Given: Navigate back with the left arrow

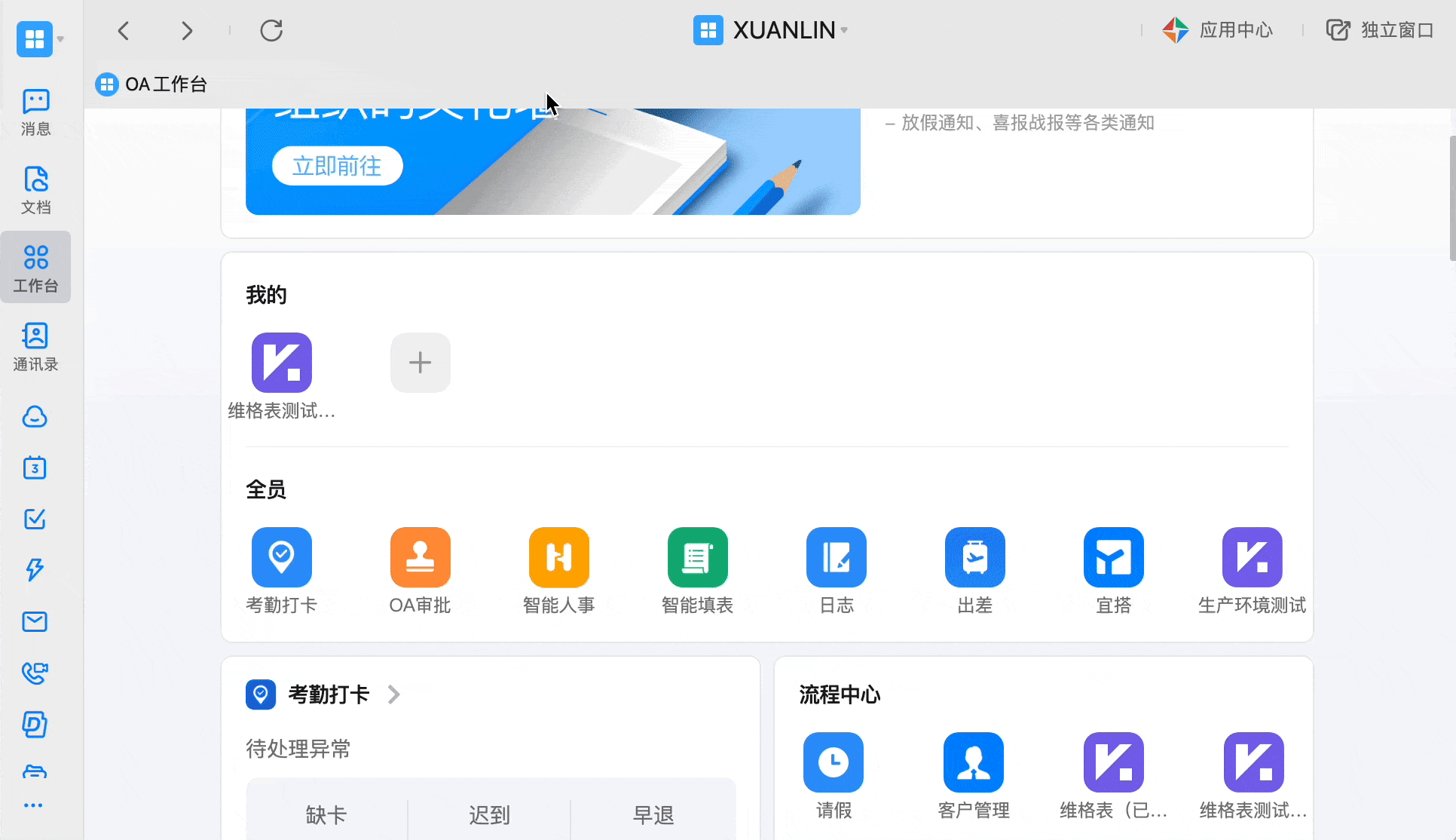Looking at the screenshot, I should click(x=124, y=30).
